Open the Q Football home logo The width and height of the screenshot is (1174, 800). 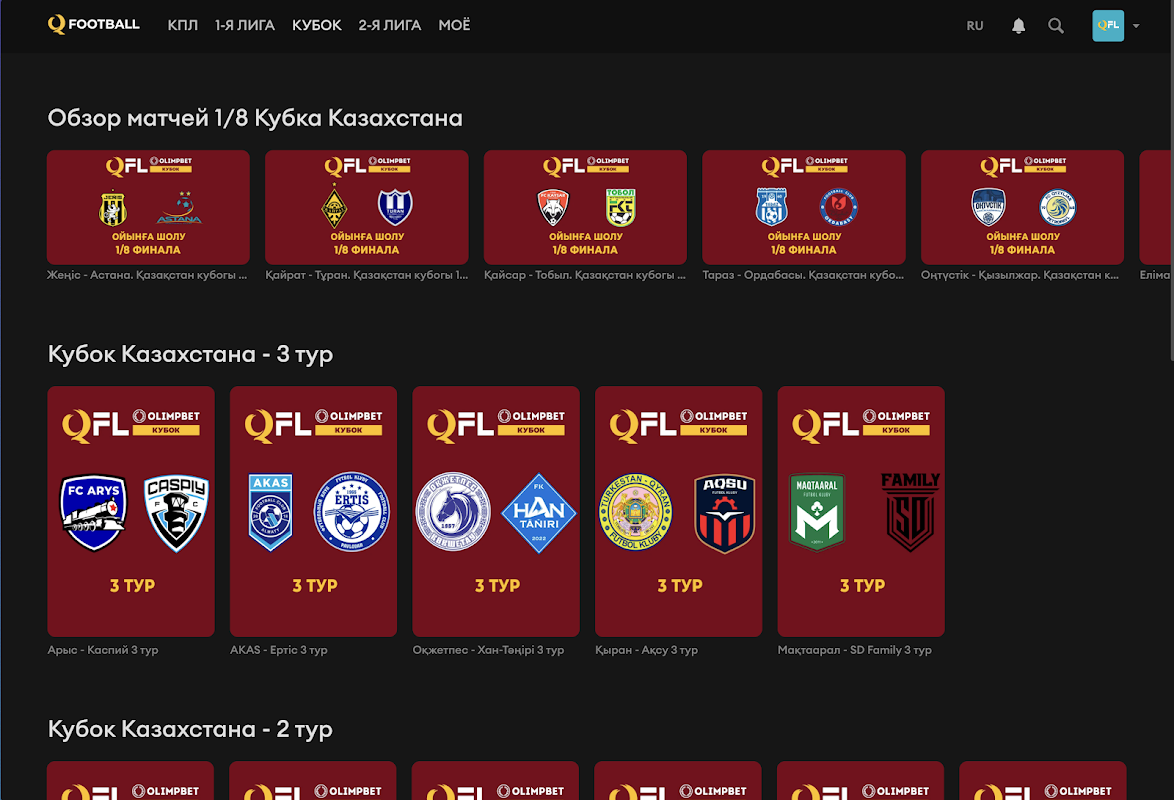(x=94, y=25)
